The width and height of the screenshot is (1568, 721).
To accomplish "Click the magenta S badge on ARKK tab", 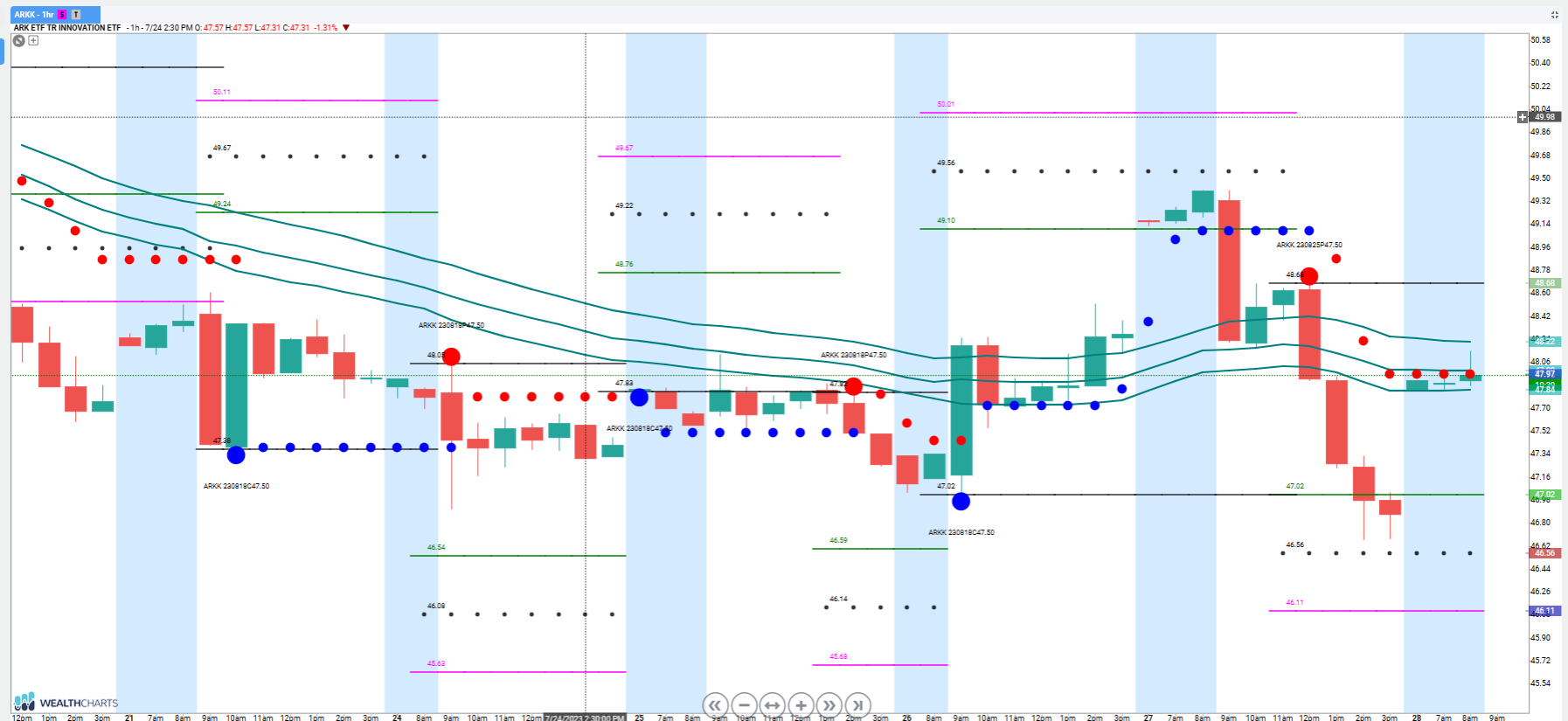I will (62, 15).
